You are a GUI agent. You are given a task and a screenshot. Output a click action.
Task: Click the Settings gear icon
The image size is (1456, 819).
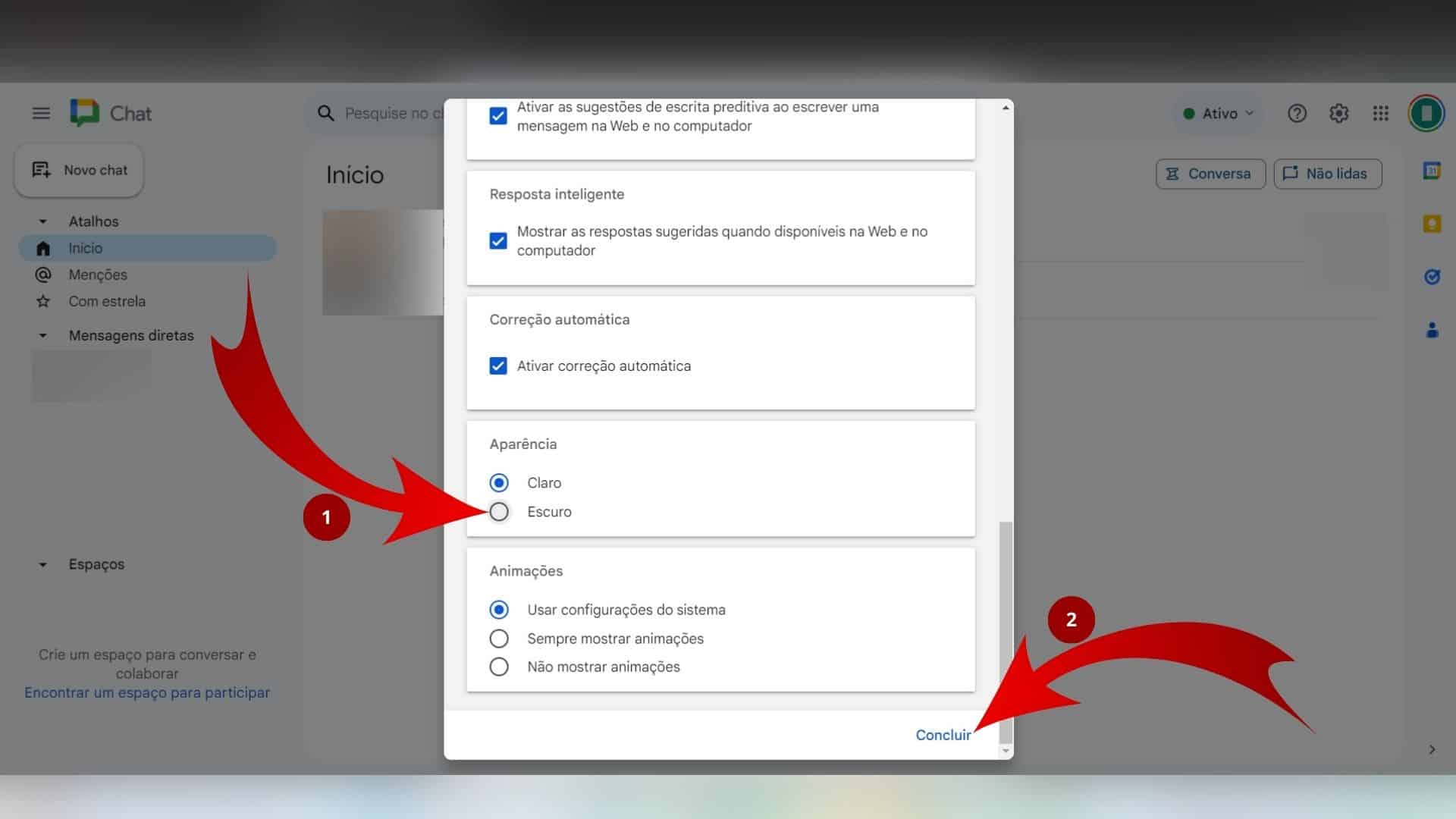[1338, 113]
